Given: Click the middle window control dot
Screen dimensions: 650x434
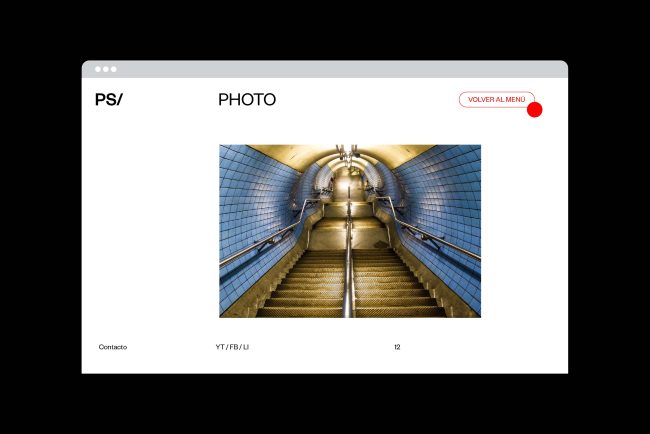Looking at the screenshot, I should click(106, 69).
